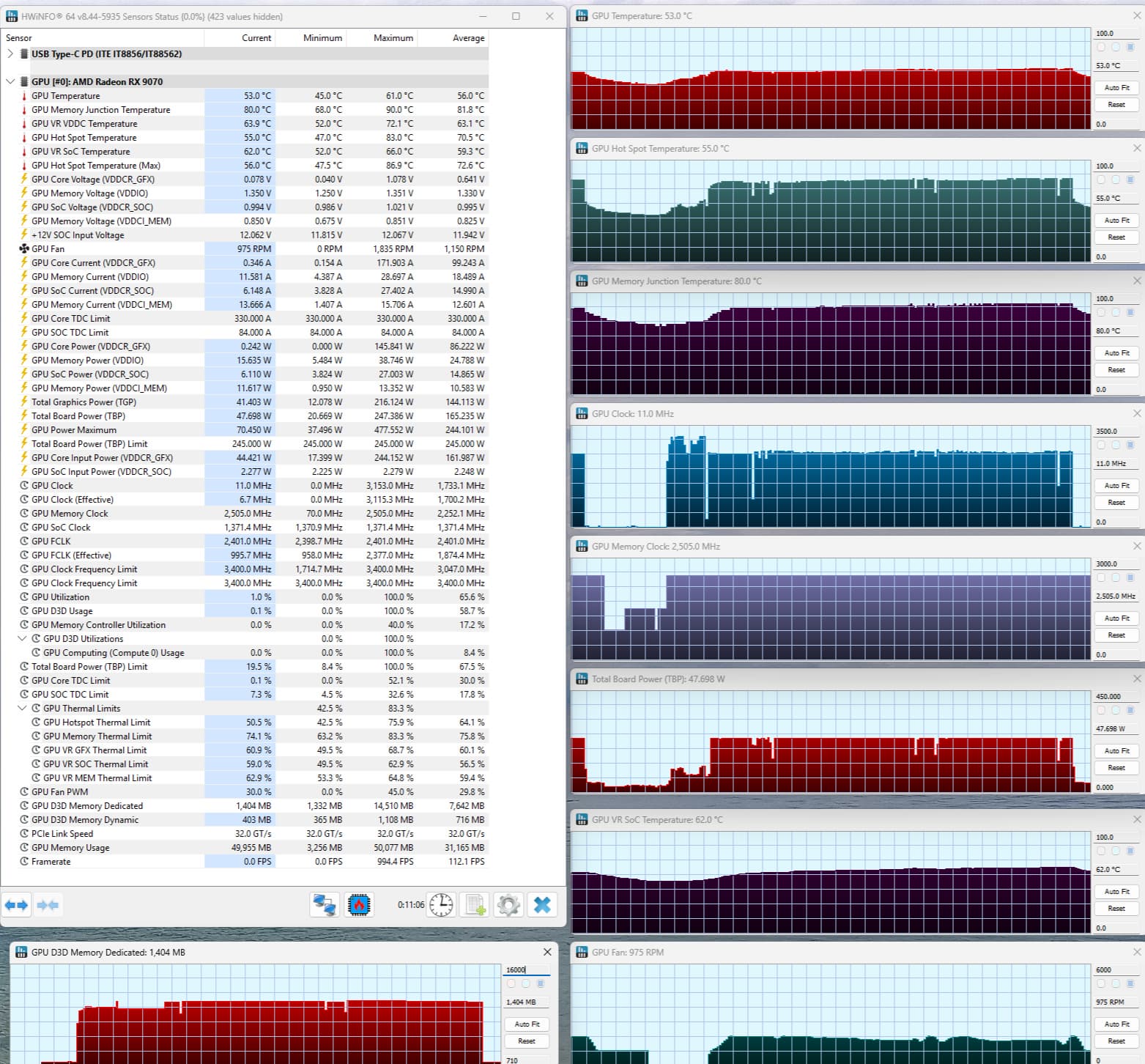Collapse the GPU [#0]: AMD Radeon RX 9070 group
The width and height of the screenshot is (1145, 1064).
point(10,81)
